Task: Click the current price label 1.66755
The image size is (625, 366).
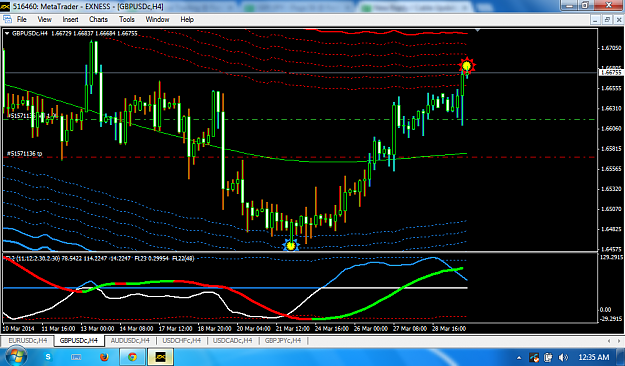Action: 611,72
